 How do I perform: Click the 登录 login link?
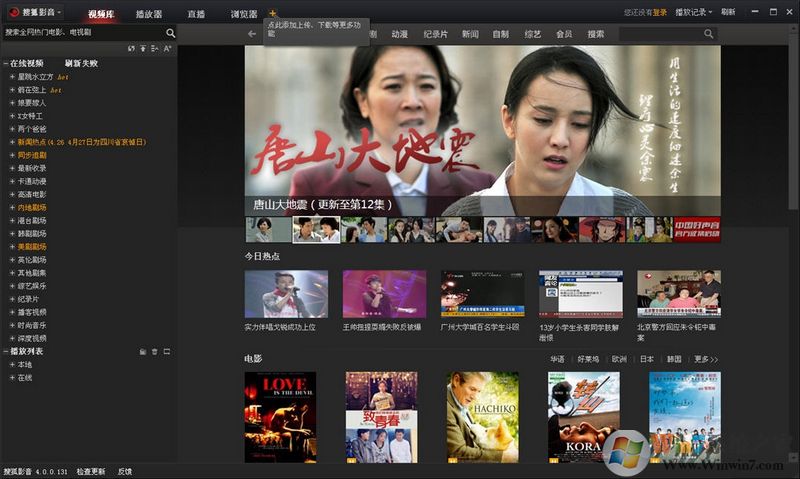(x=660, y=13)
